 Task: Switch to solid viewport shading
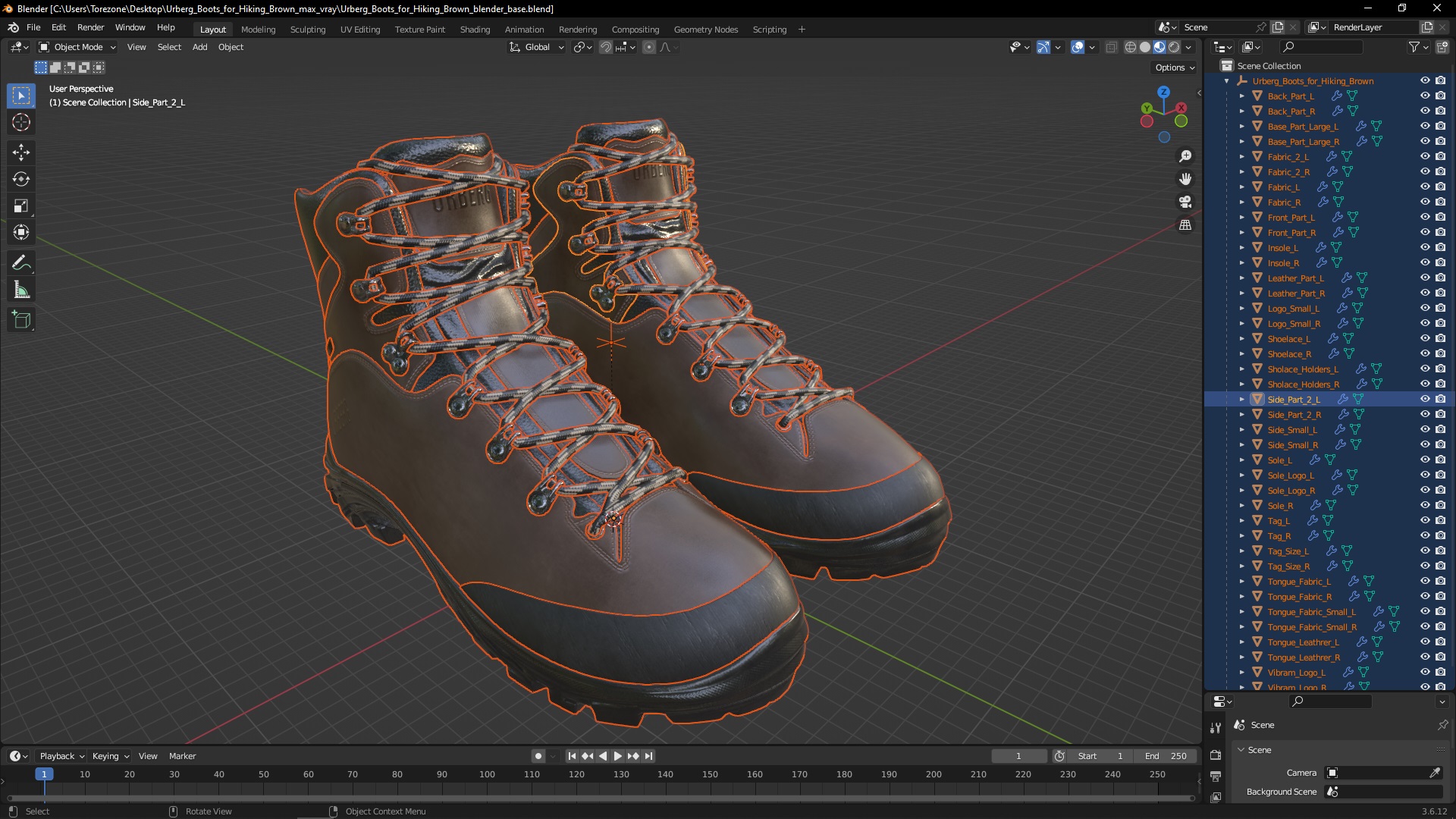[x=1145, y=47]
